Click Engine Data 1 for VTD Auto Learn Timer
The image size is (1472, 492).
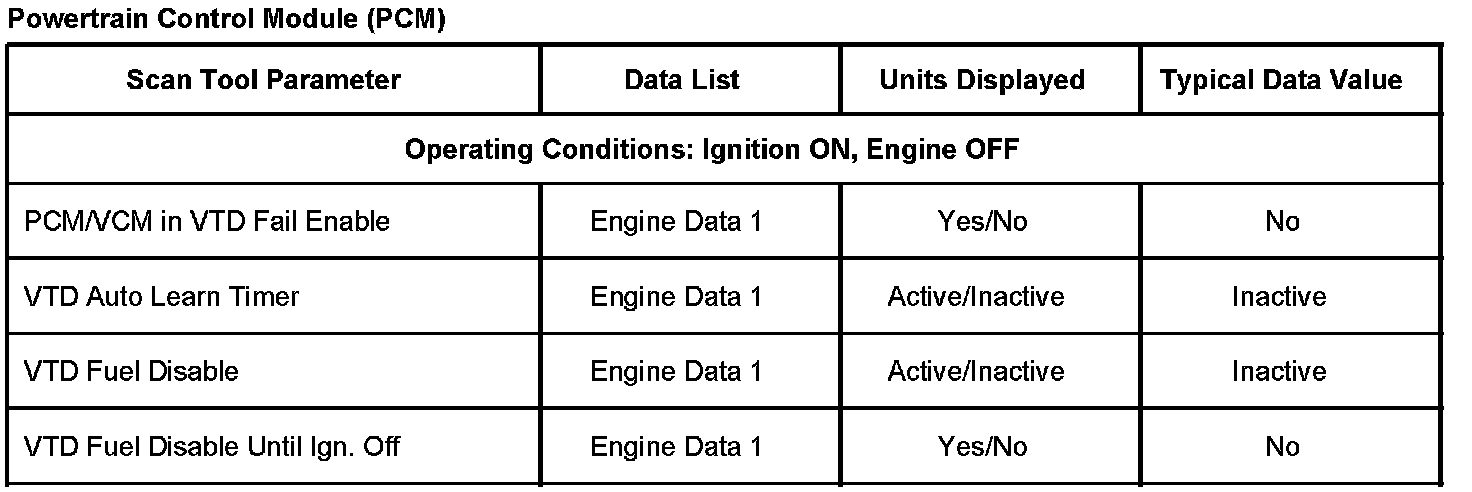[676, 296]
